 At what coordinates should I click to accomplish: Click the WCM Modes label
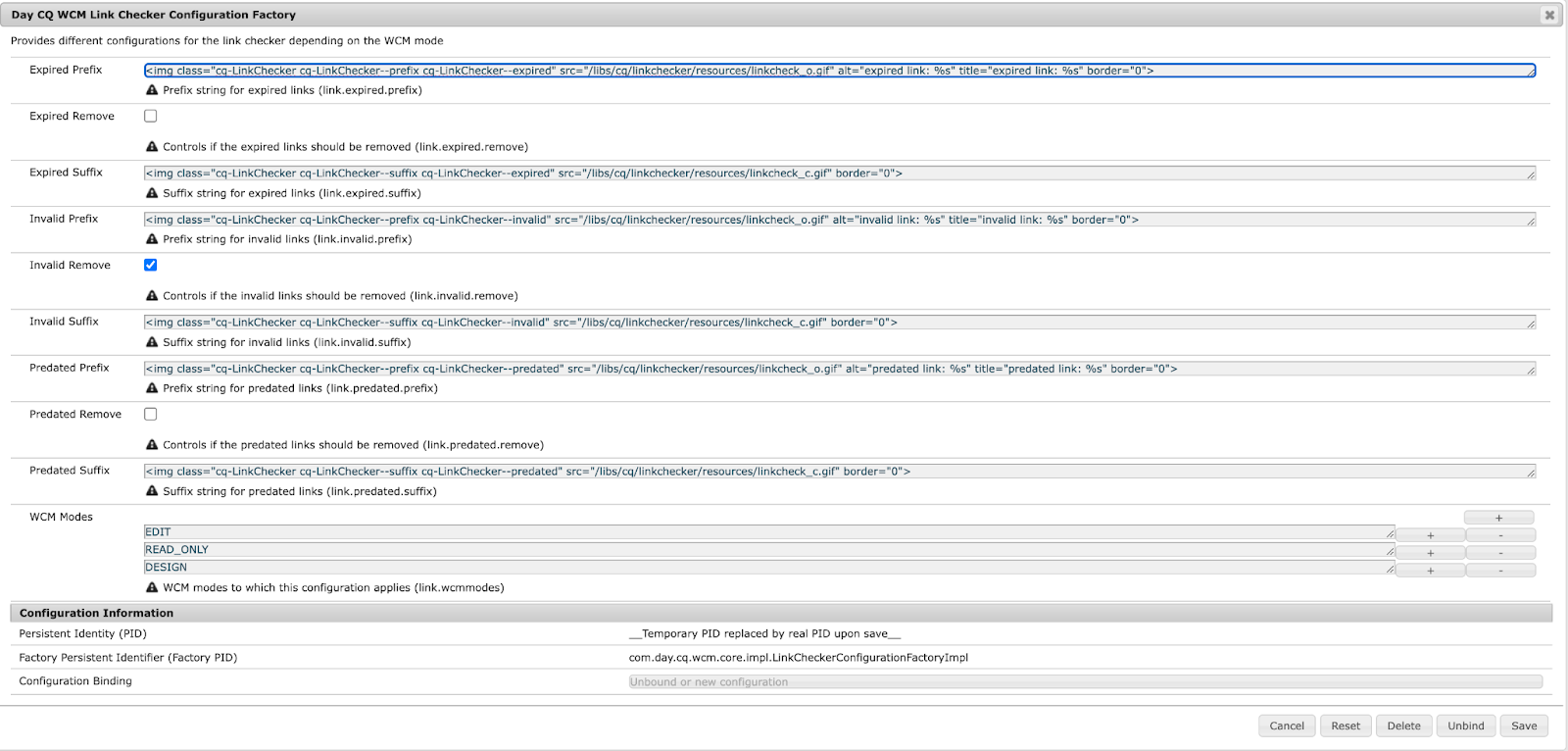tap(61, 517)
